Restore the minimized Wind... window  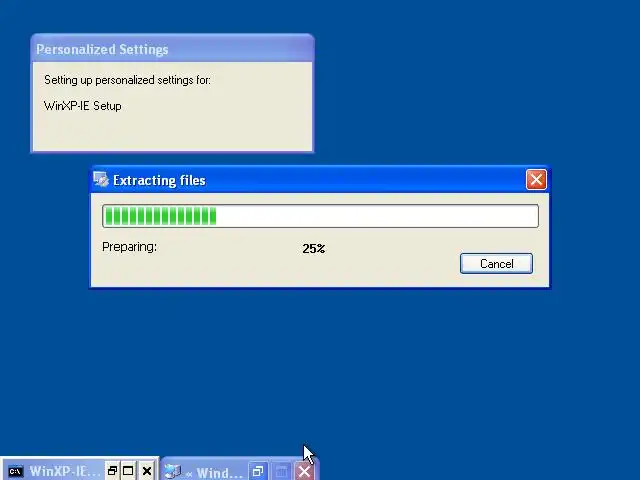[x=258, y=472]
